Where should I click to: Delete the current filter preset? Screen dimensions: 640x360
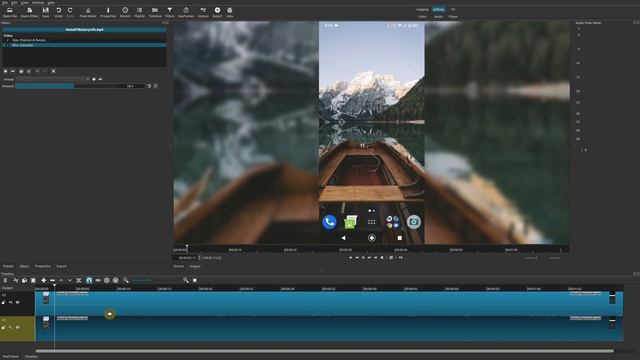tap(100, 79)
